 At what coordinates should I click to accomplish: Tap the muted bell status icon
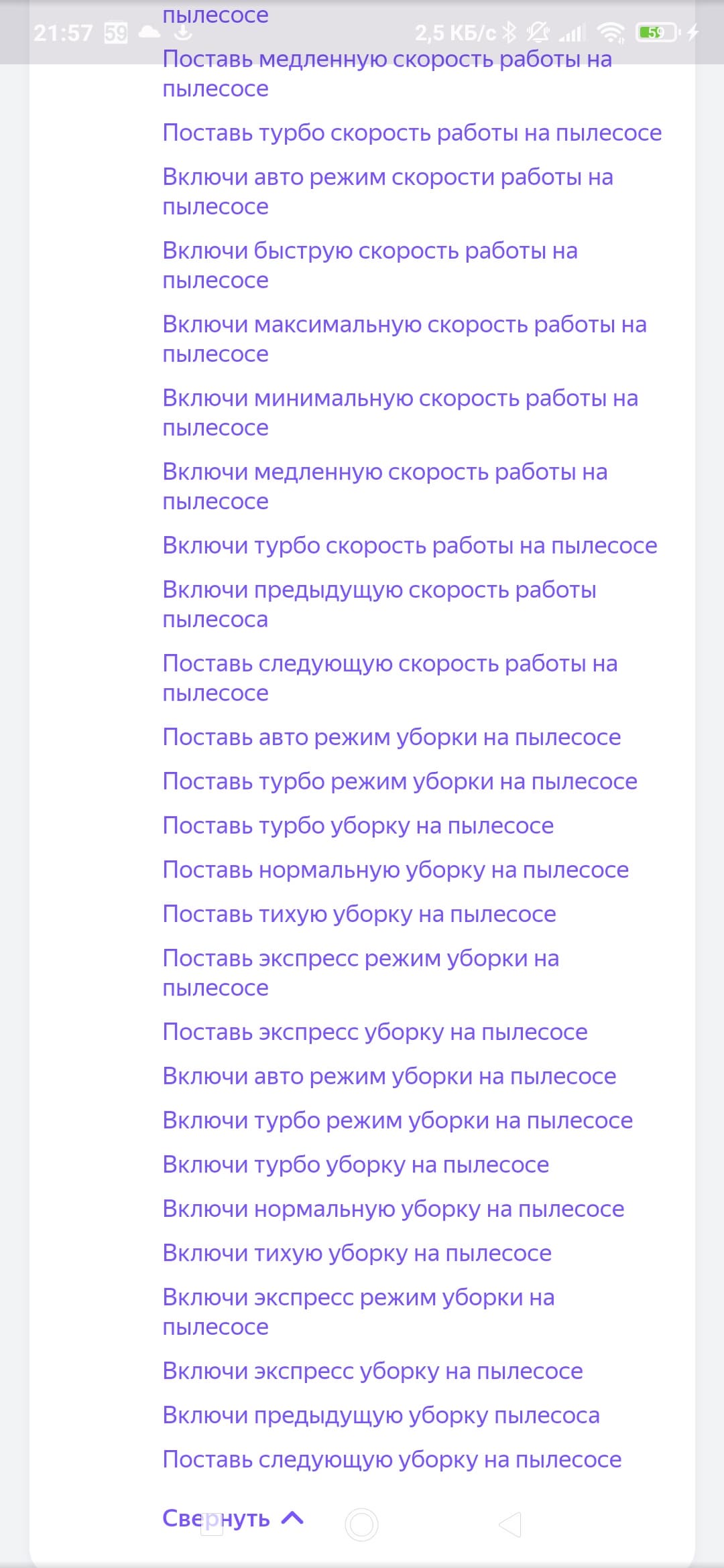coord(538,32)
